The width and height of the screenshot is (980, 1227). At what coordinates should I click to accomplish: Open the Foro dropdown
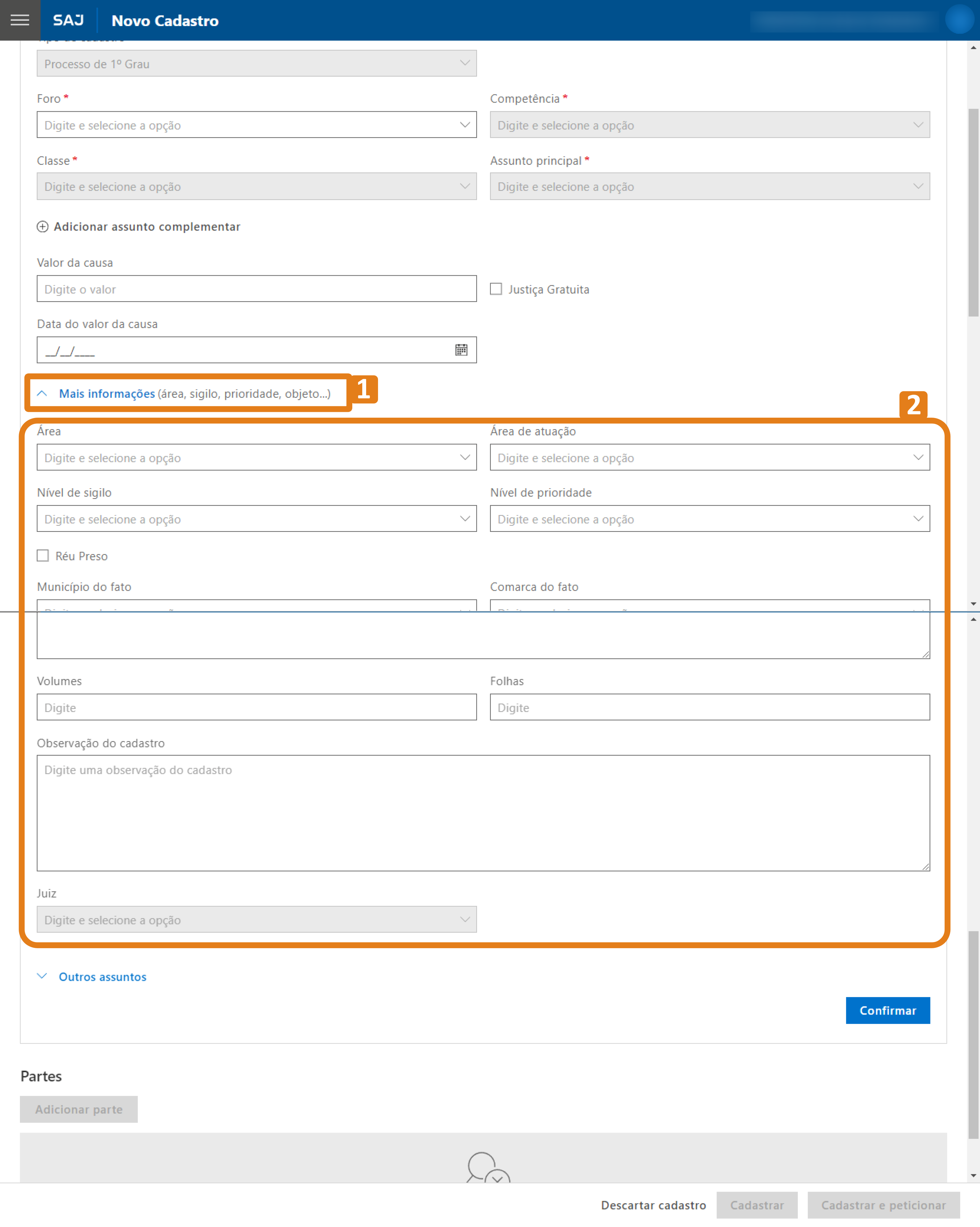[256, 125]
